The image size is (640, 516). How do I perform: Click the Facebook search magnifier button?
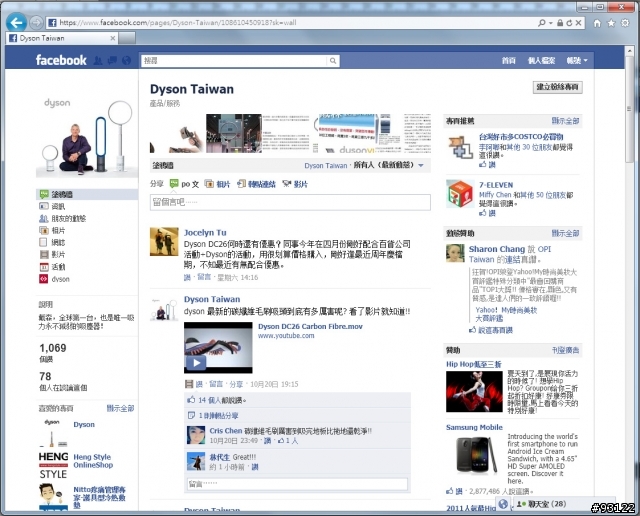click(x=333, y=61)
